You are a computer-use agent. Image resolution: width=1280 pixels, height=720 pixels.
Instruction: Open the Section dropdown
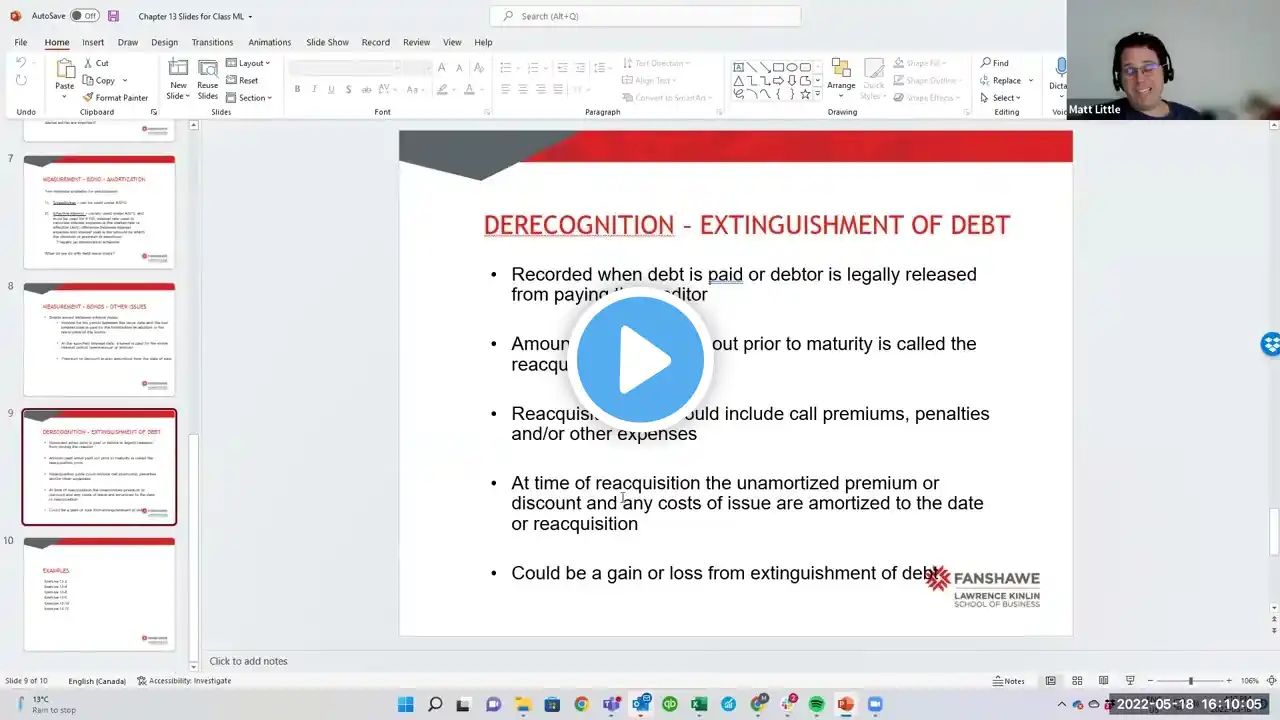(x=248, y=97)
